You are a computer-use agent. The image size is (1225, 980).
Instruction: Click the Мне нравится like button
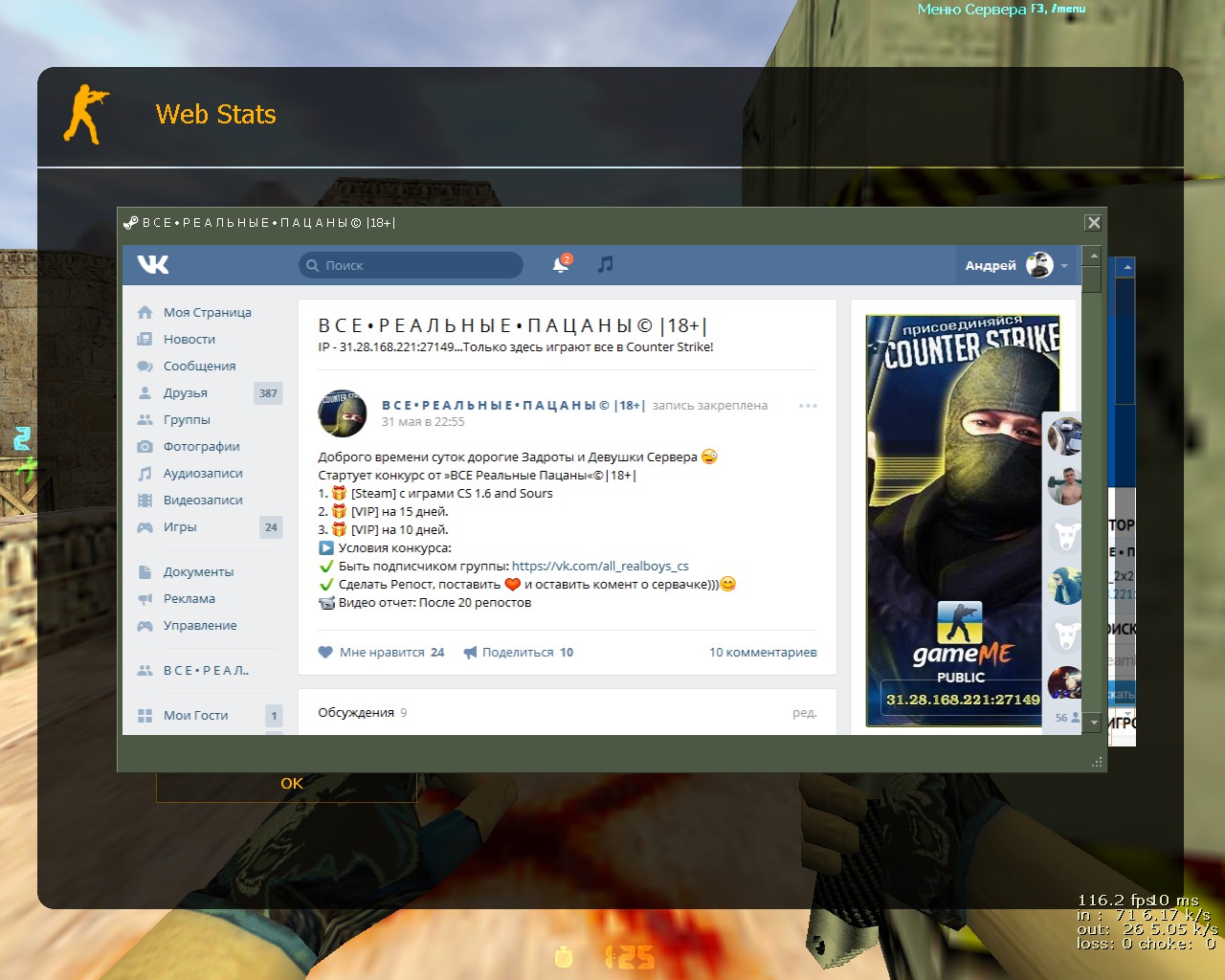(x=381, y=652)
